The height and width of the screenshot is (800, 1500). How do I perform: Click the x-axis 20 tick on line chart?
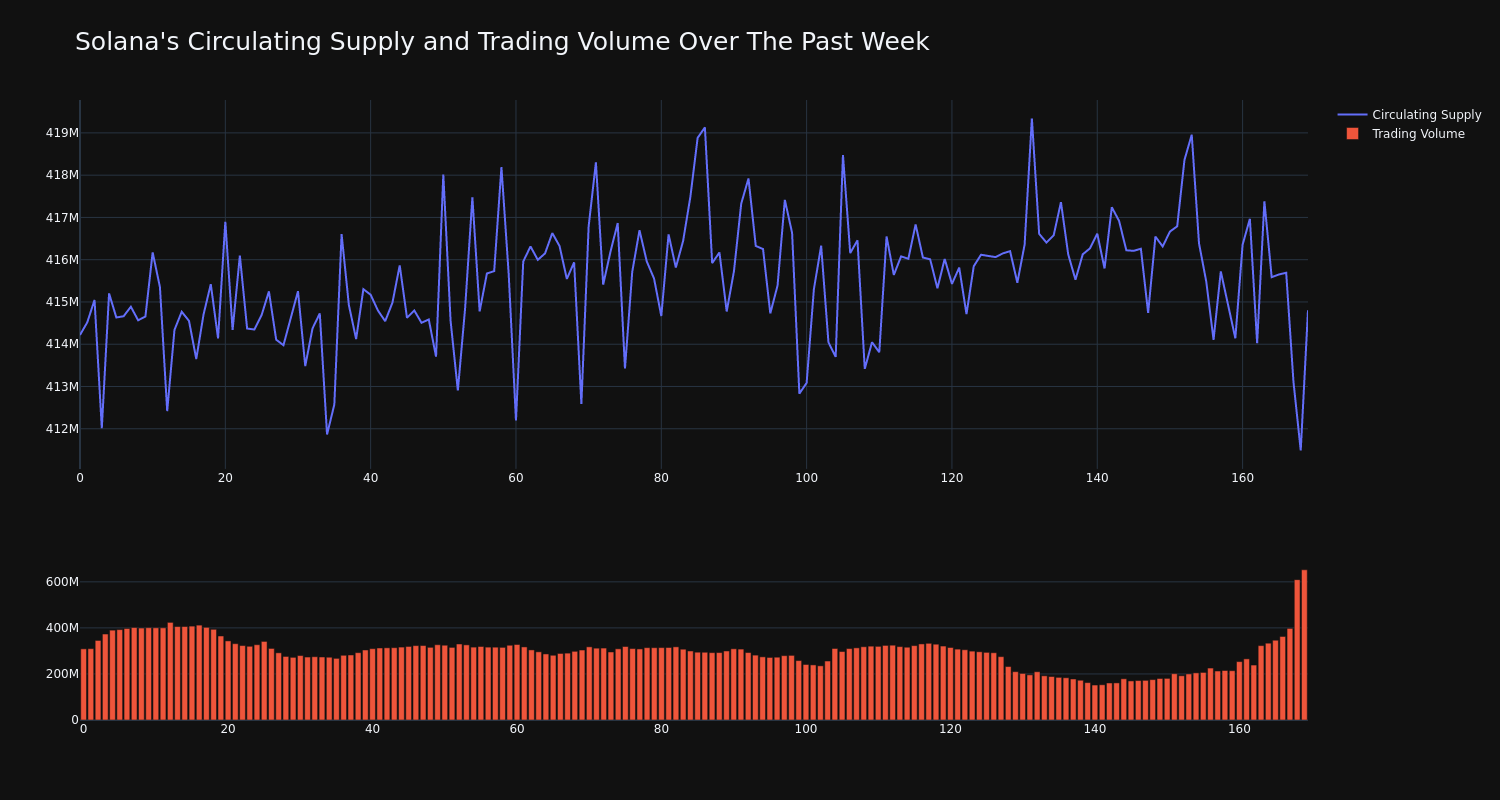[x=225, y=478]
